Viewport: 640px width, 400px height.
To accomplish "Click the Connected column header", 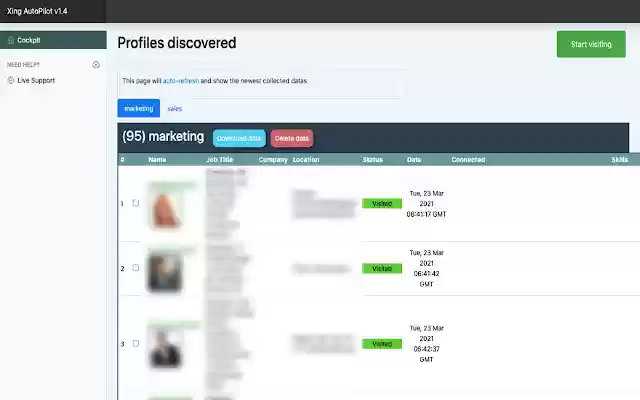I will pyautogui.click(x=468, y=160).
